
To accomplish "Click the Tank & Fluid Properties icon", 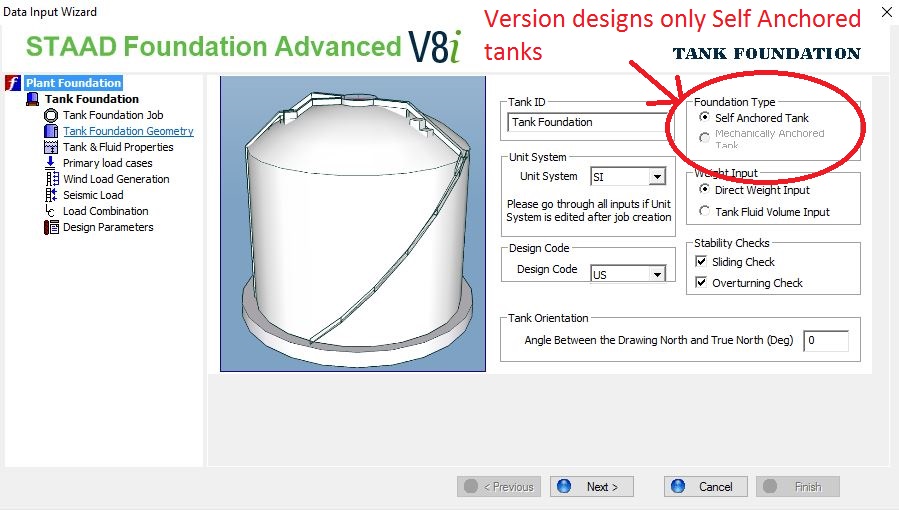I will [x=51, y=147].
